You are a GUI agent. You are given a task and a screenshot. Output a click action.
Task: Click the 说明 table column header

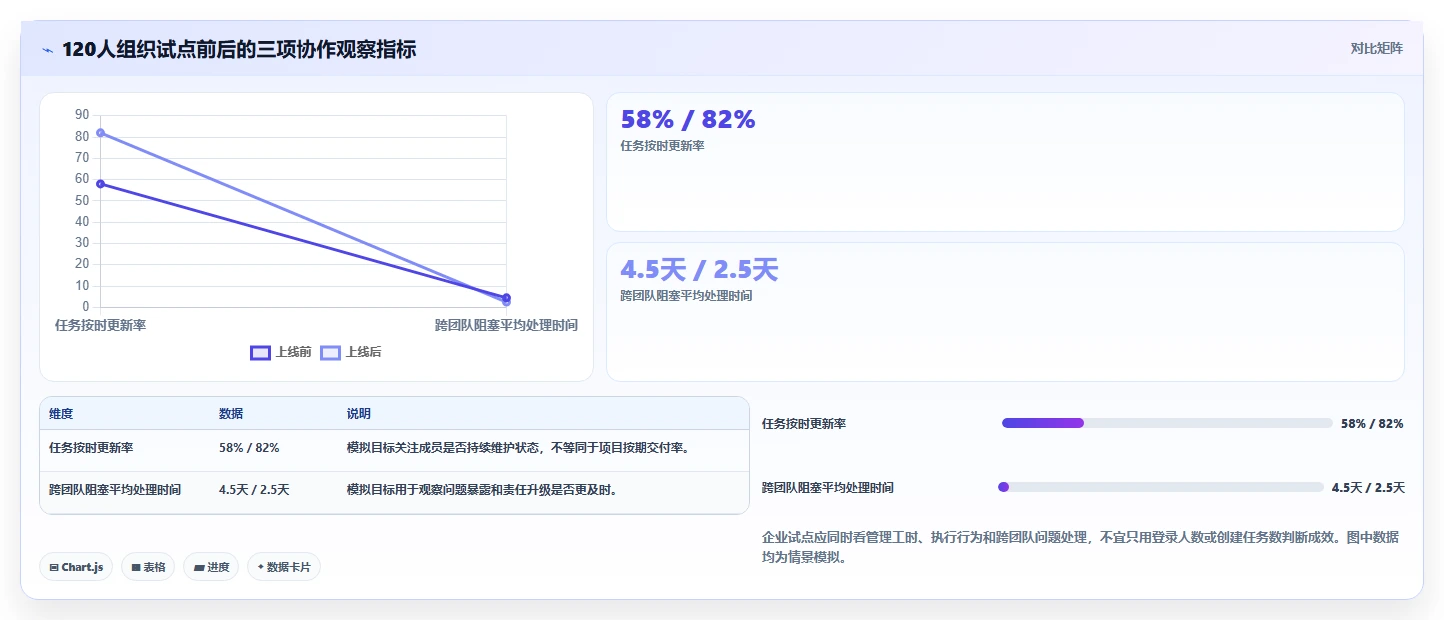tap(359, 414)
